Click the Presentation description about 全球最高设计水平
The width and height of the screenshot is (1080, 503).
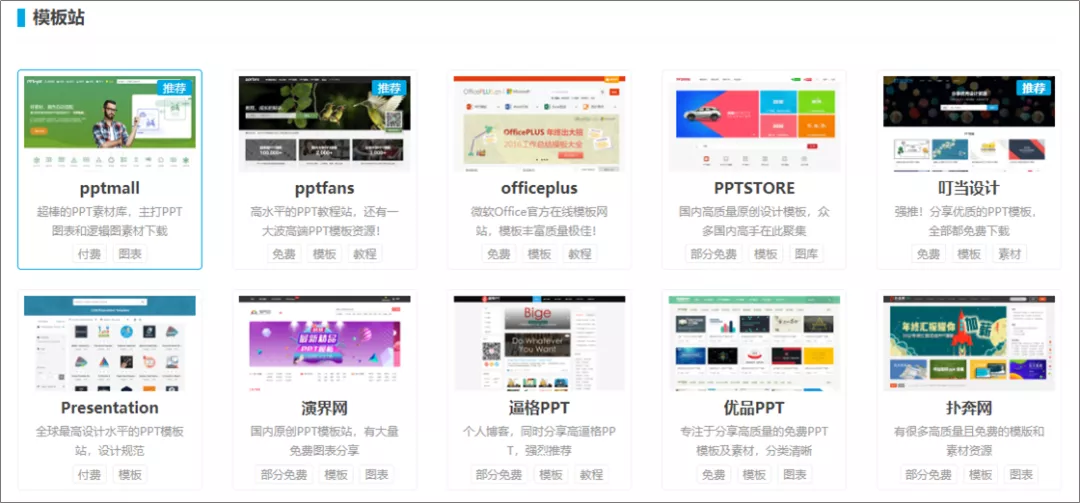coord(110,442)
